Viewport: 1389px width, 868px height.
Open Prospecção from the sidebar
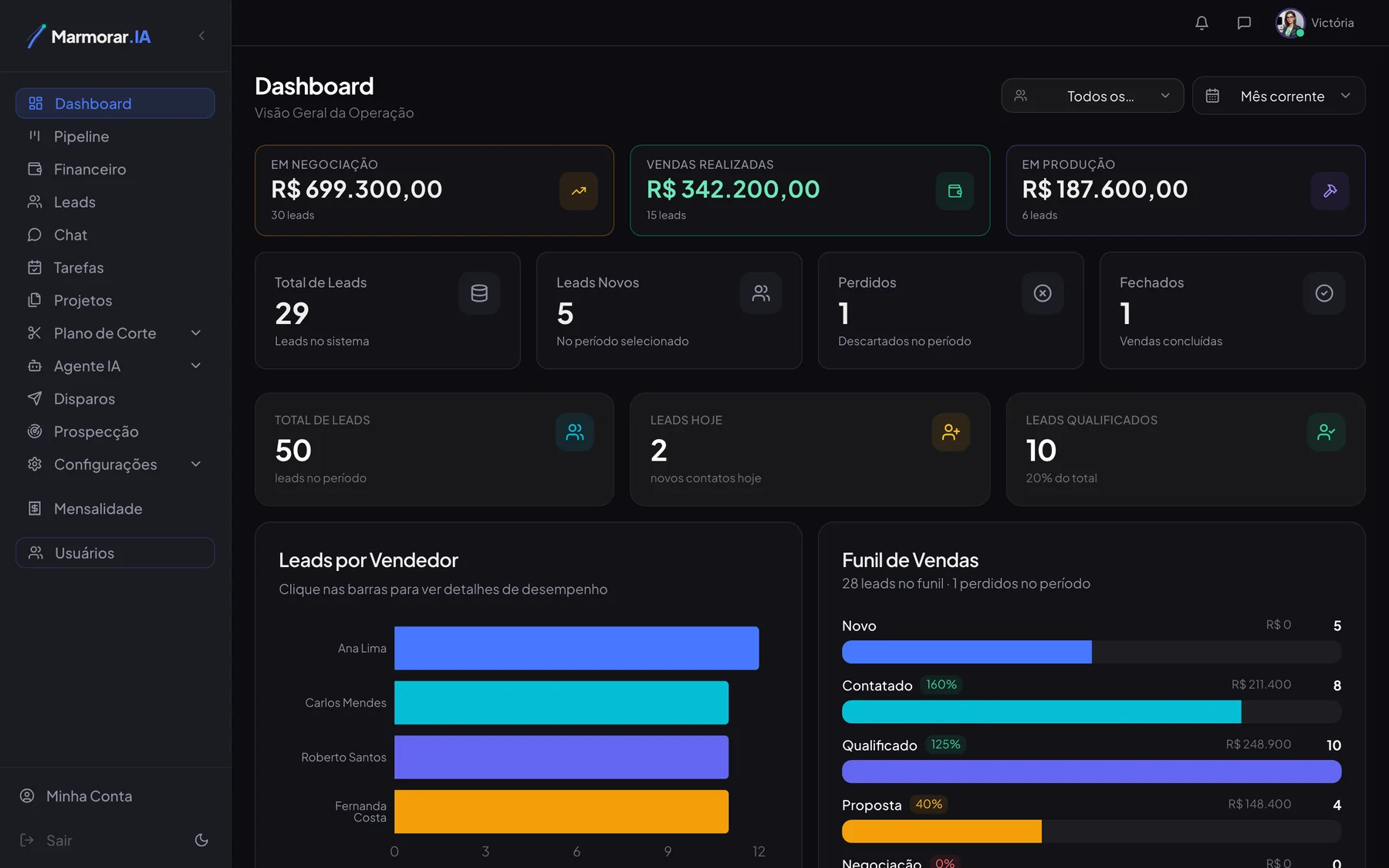pyautogui.click(x=115, y=431)
